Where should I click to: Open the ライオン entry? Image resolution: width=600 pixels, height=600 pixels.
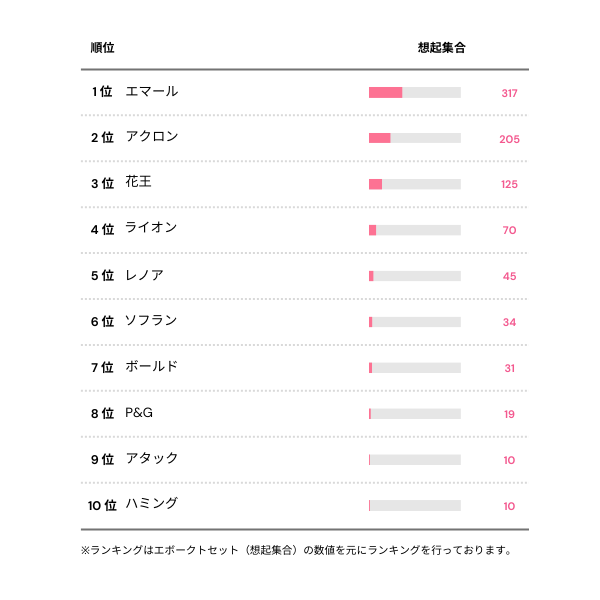(151, 229)
